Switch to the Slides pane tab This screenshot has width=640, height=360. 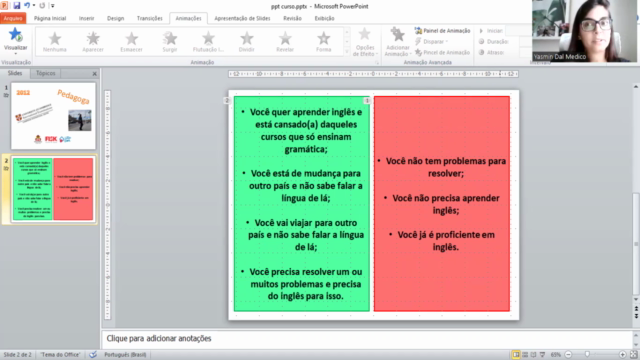[x=15, y=73]
